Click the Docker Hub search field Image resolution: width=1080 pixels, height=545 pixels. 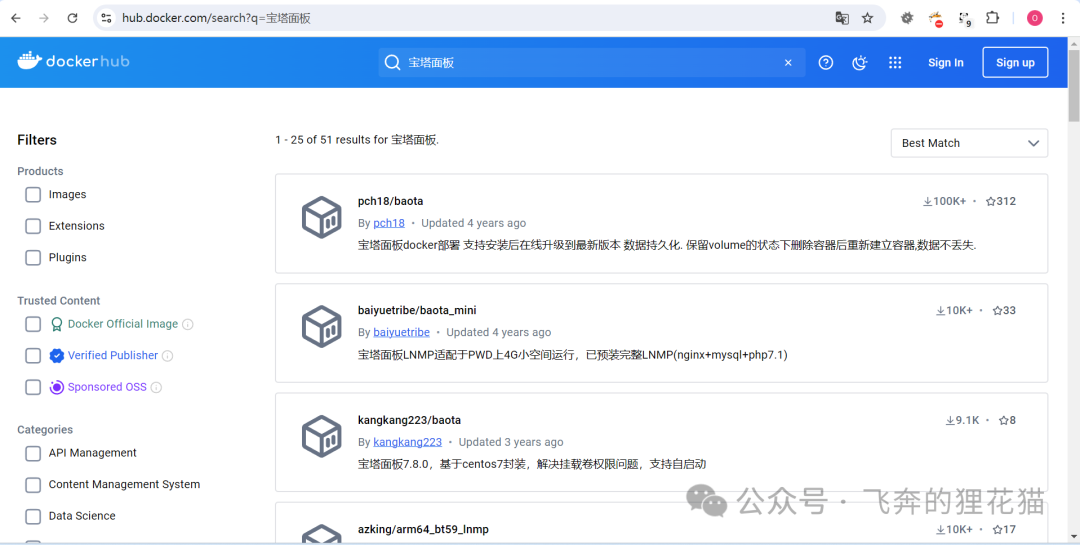592,63
